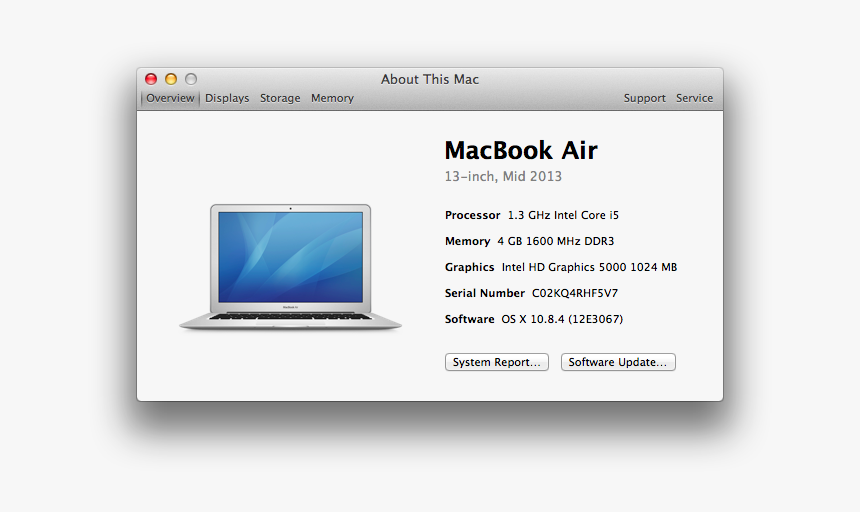Open the Support section

click(x=644, y=98)
